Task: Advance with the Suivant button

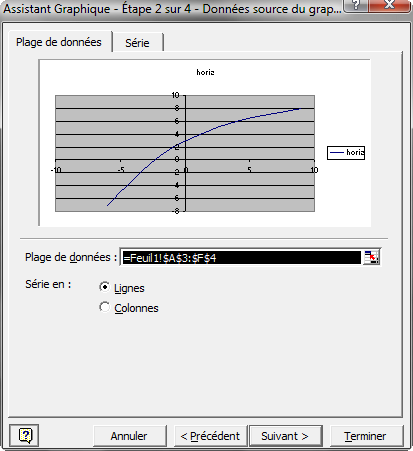Action: click(x=285, y=436)
